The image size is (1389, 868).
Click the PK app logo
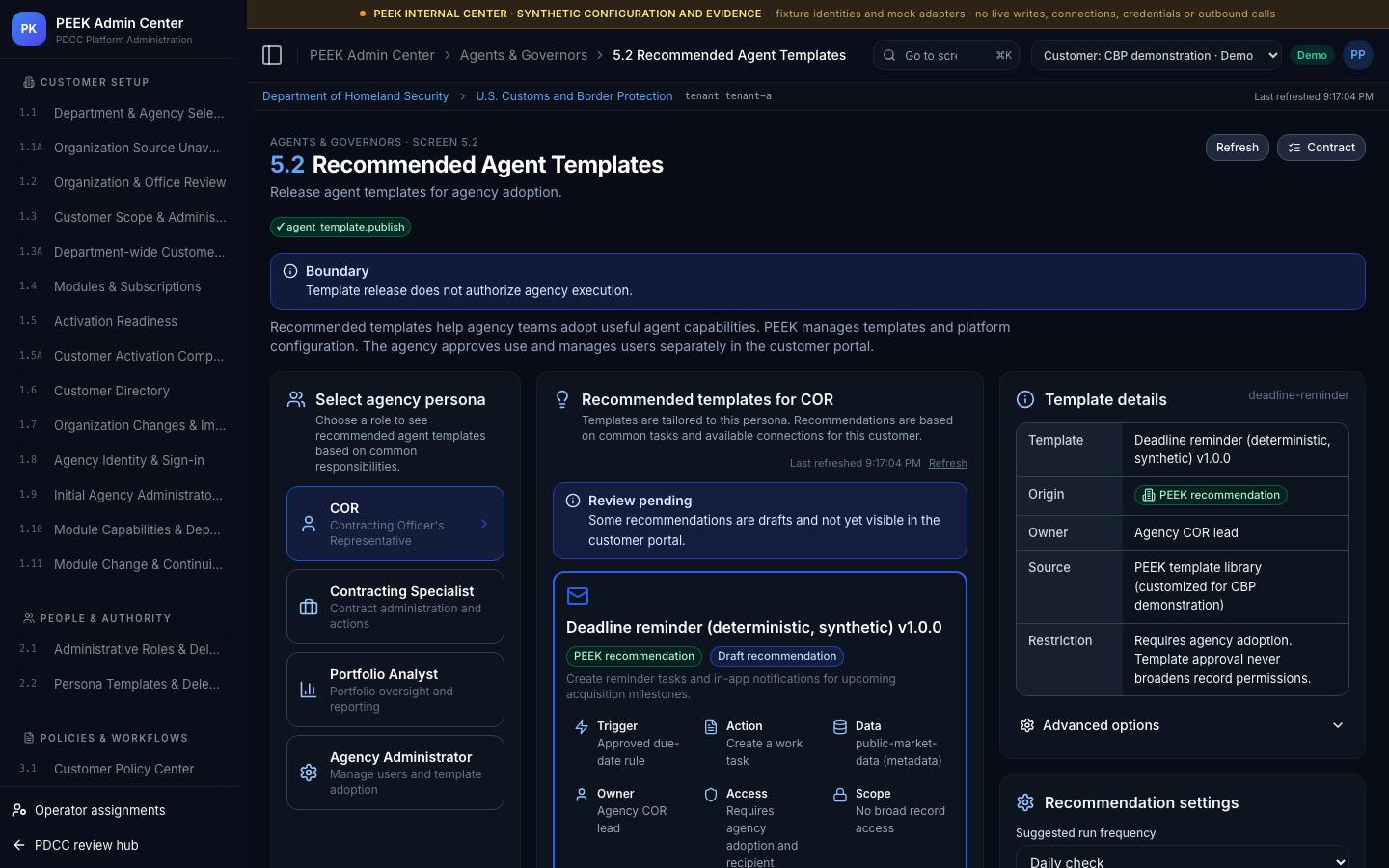[28, 30]
